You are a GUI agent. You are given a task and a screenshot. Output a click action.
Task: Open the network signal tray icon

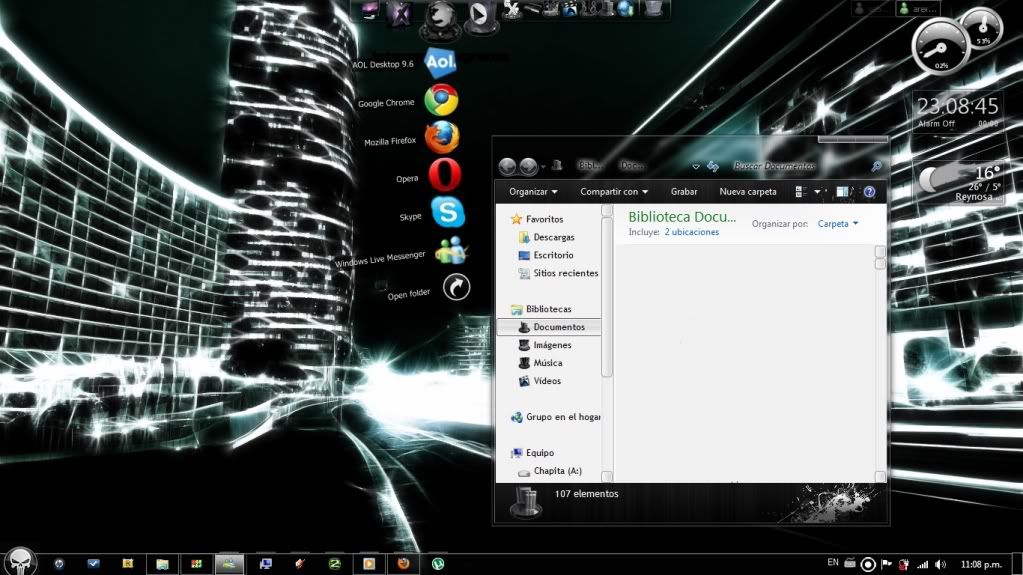(x=923, y=564)
